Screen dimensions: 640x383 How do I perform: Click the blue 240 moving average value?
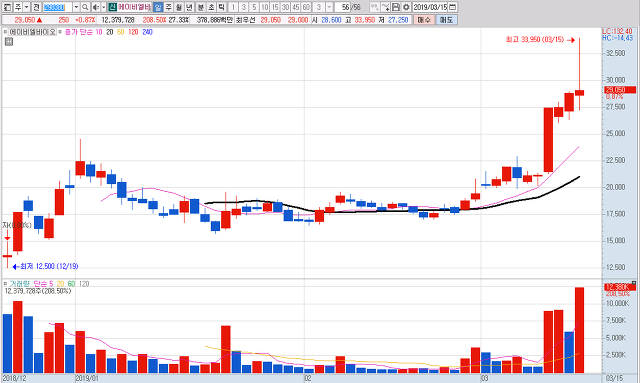coord(147,32)
